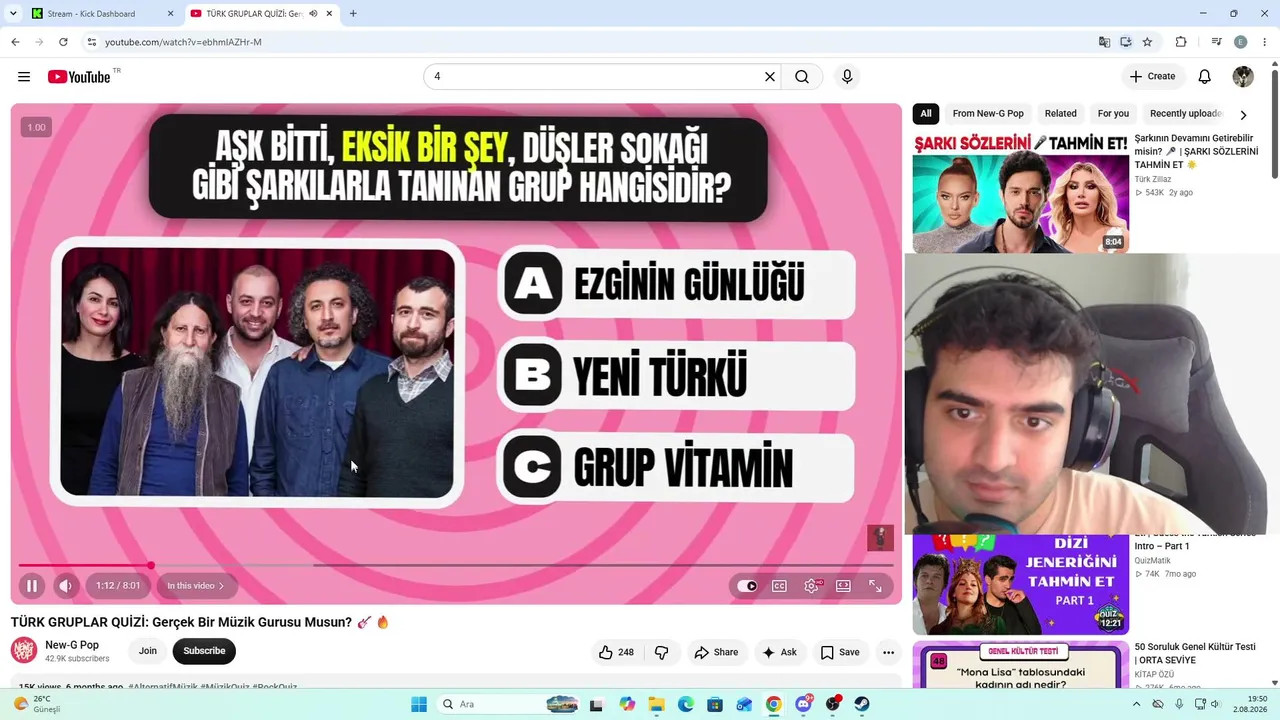The width and height of the screenshot is (1280, 720).
Task: Select the 'From New-G Pop' chip
Action: 988,114
